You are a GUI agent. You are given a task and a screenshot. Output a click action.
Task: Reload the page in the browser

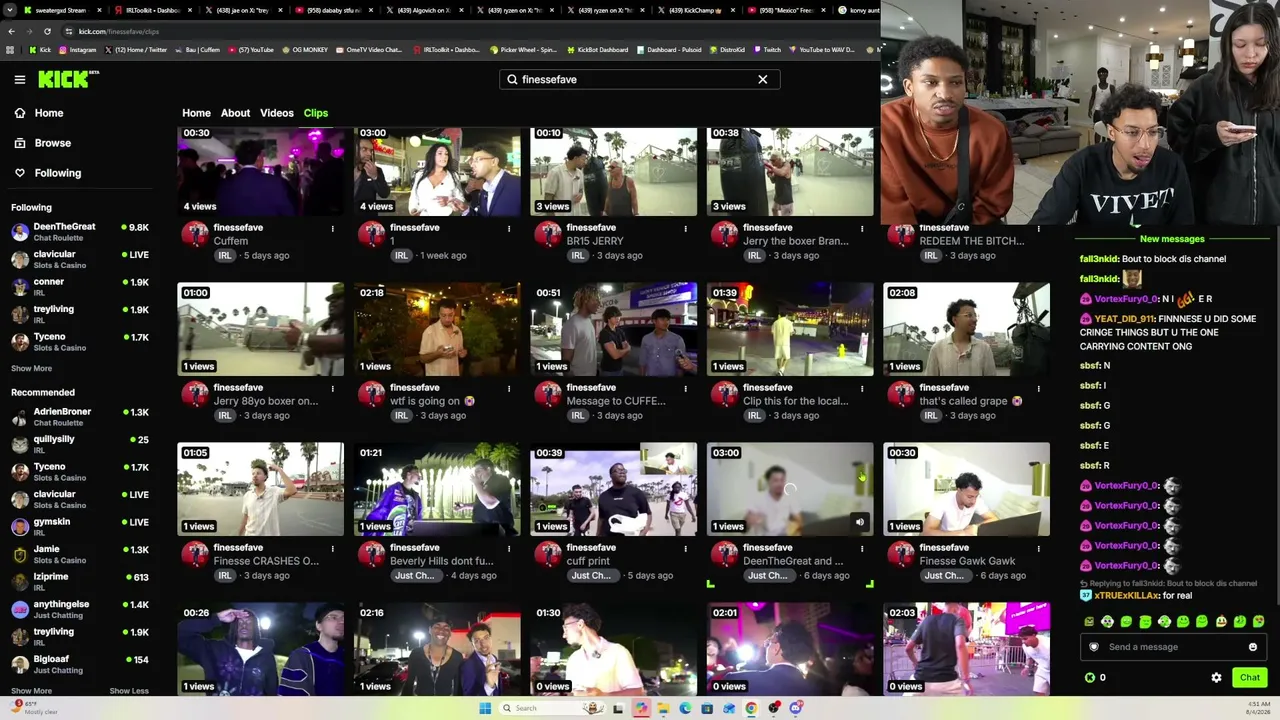[47, 31]
